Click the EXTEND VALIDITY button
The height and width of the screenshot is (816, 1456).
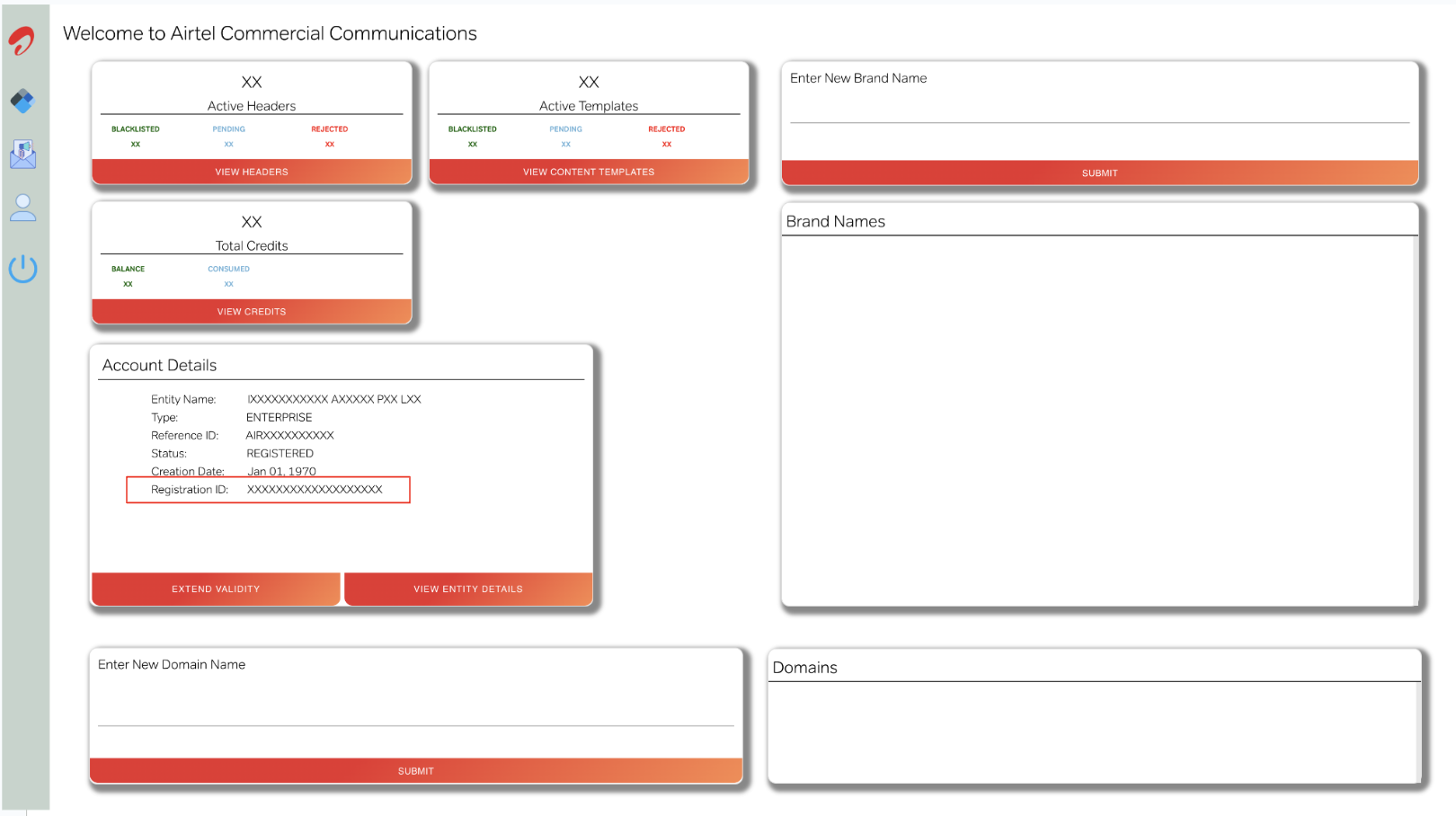coord(216,589)
